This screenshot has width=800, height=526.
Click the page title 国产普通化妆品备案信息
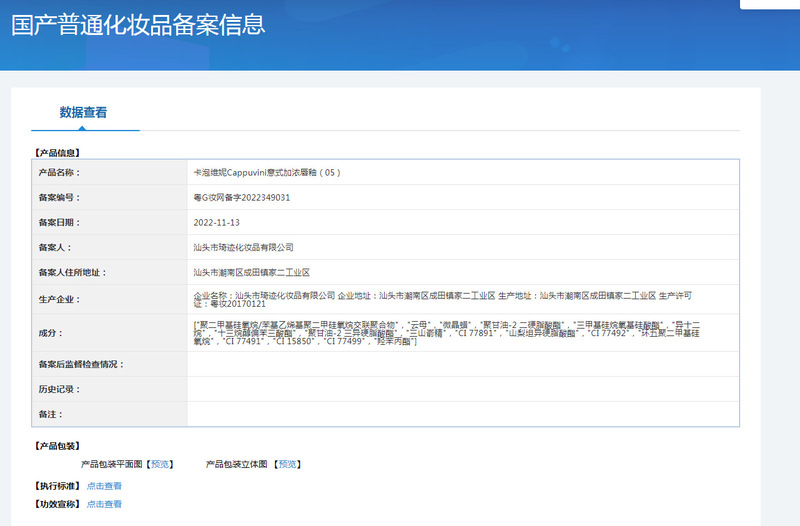click(138, 24)
